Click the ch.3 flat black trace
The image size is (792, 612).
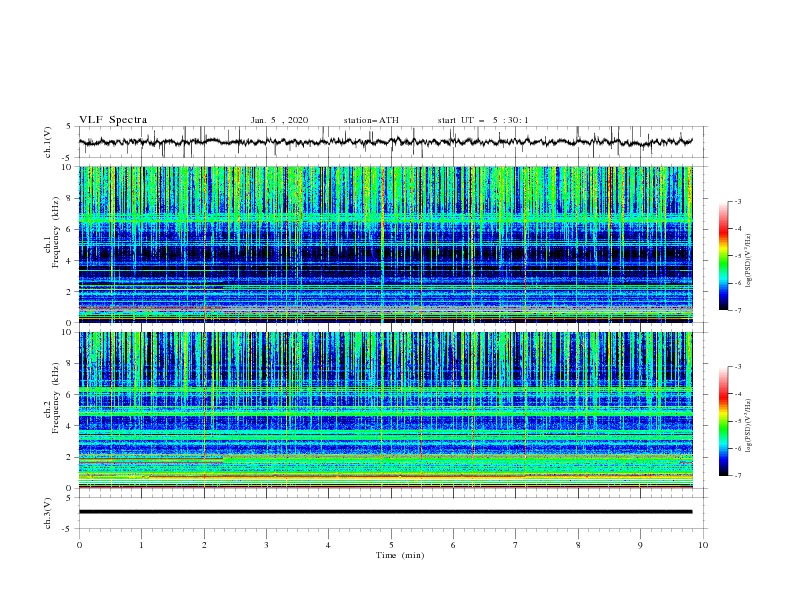tap(385, 512)
